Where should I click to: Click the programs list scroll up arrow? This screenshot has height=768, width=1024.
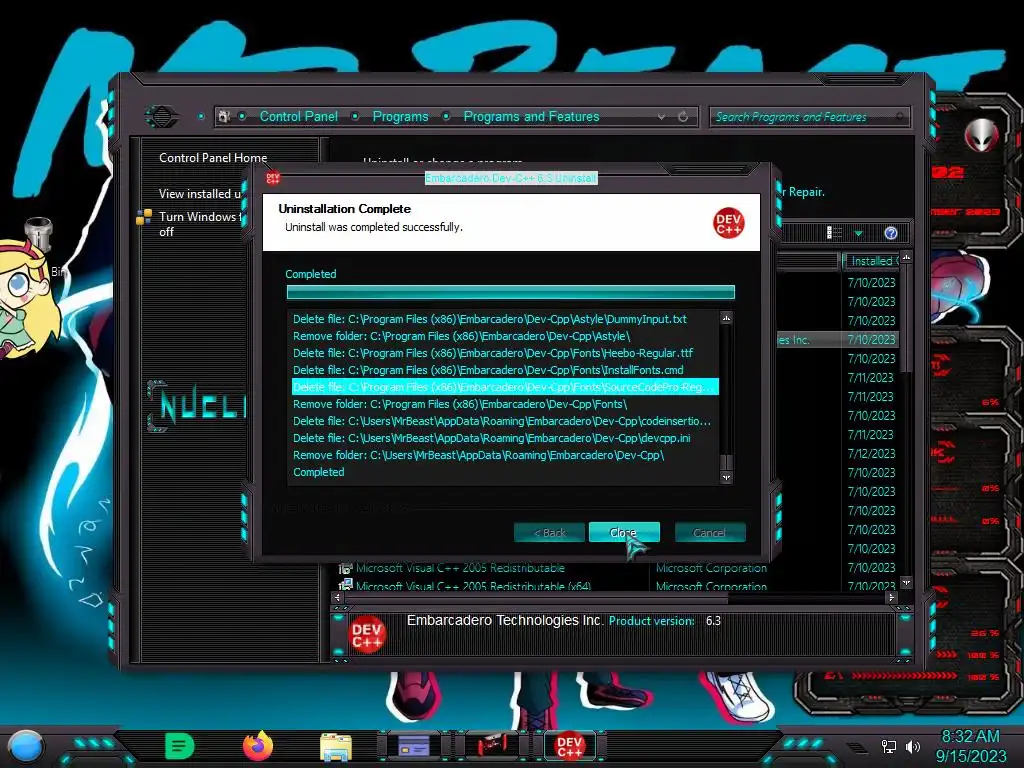[x=906, y=258]
